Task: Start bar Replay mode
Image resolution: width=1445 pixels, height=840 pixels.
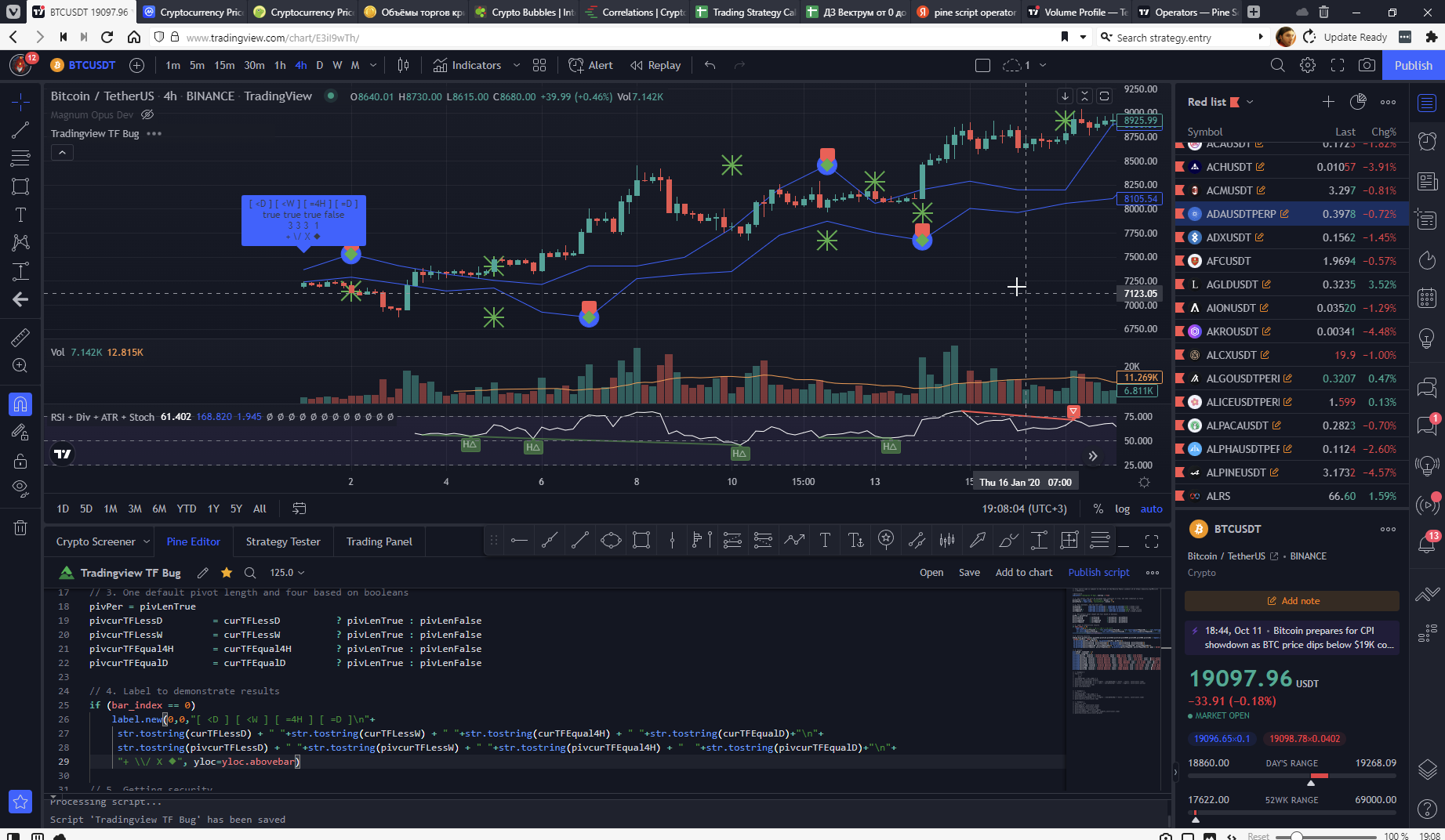Action: (x=655, y=65)
